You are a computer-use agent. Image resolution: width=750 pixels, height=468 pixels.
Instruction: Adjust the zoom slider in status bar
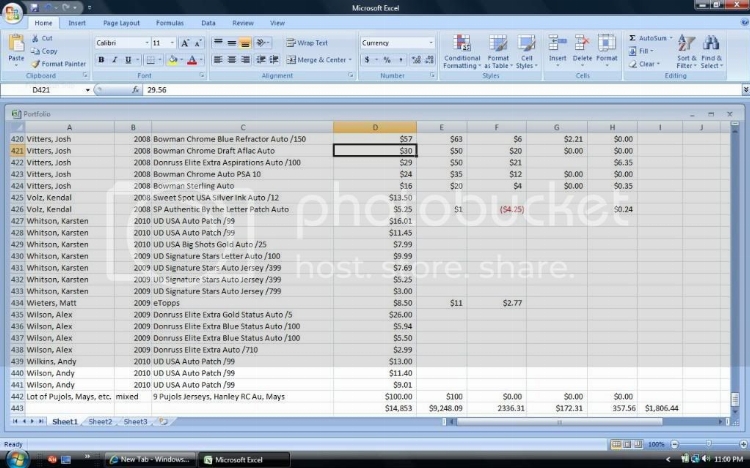(708, 445)
